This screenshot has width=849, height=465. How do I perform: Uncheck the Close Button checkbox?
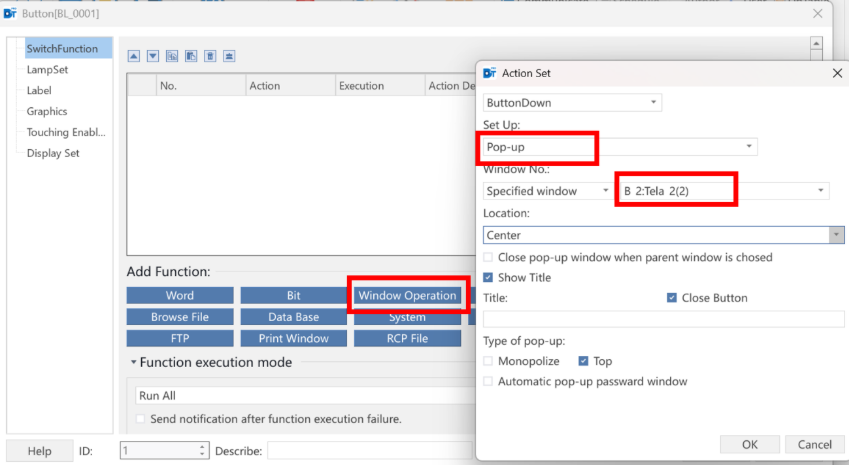pyautogui.click(x=671, y=298)
